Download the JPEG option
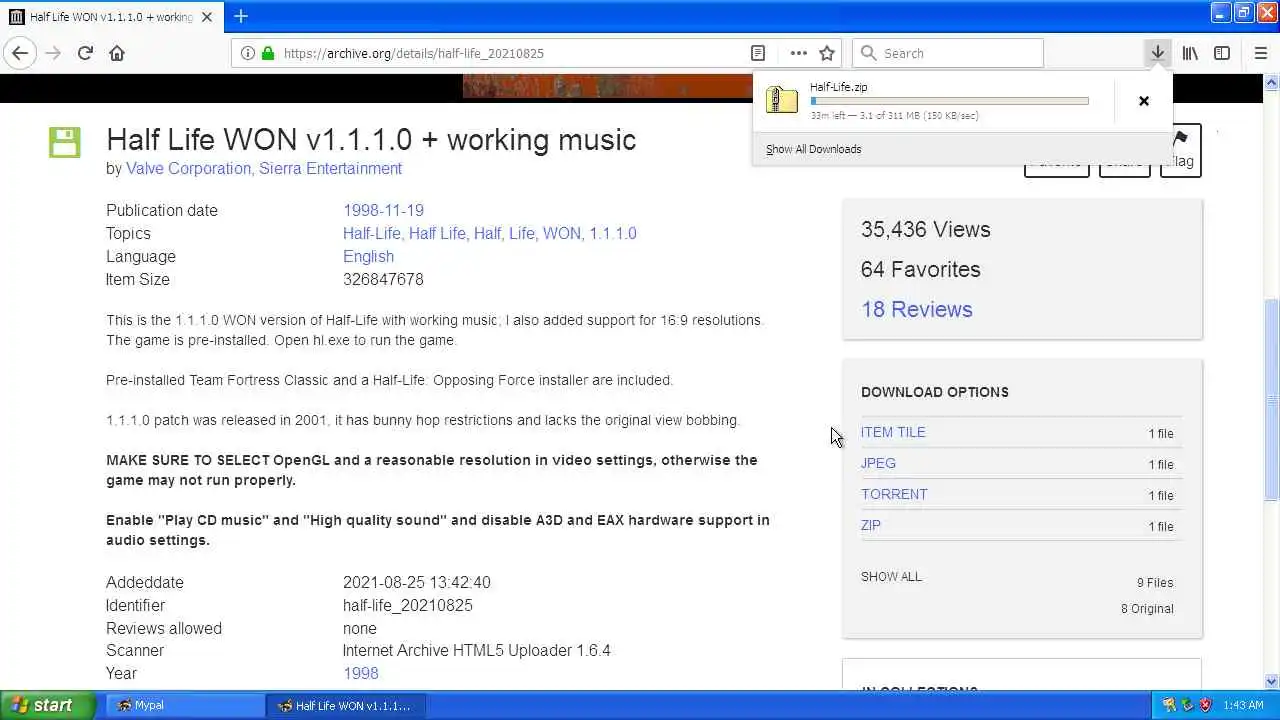The width and height of the screenshot is (1280, 720). pos(878,463)
